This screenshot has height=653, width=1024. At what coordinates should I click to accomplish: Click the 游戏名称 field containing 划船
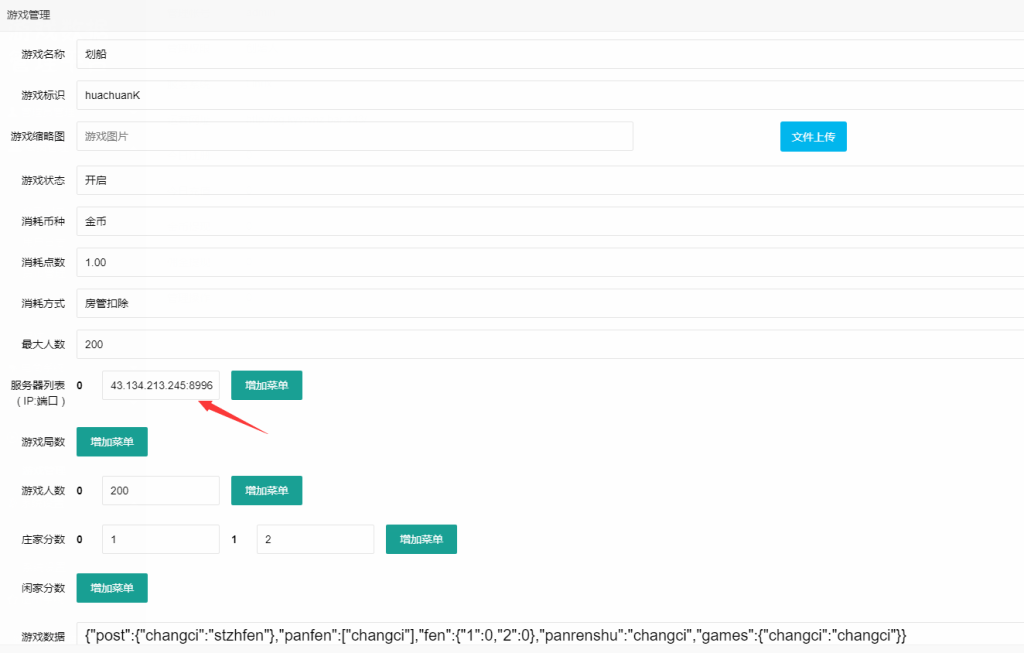click(548, 54)
